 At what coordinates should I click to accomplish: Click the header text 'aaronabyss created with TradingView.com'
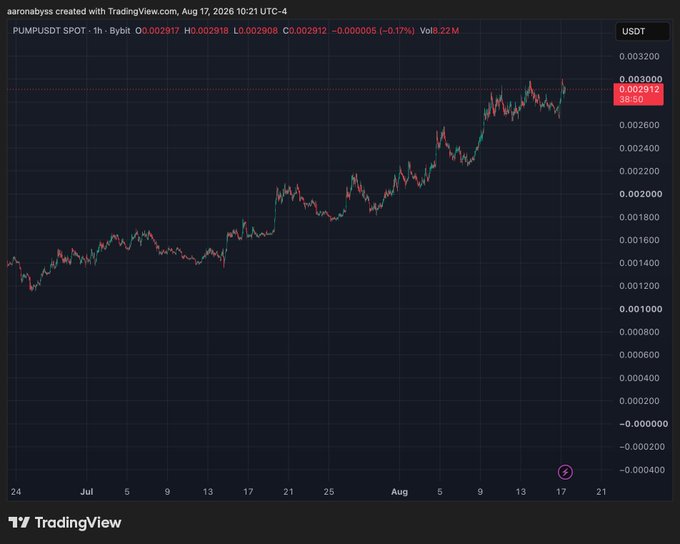92,11
